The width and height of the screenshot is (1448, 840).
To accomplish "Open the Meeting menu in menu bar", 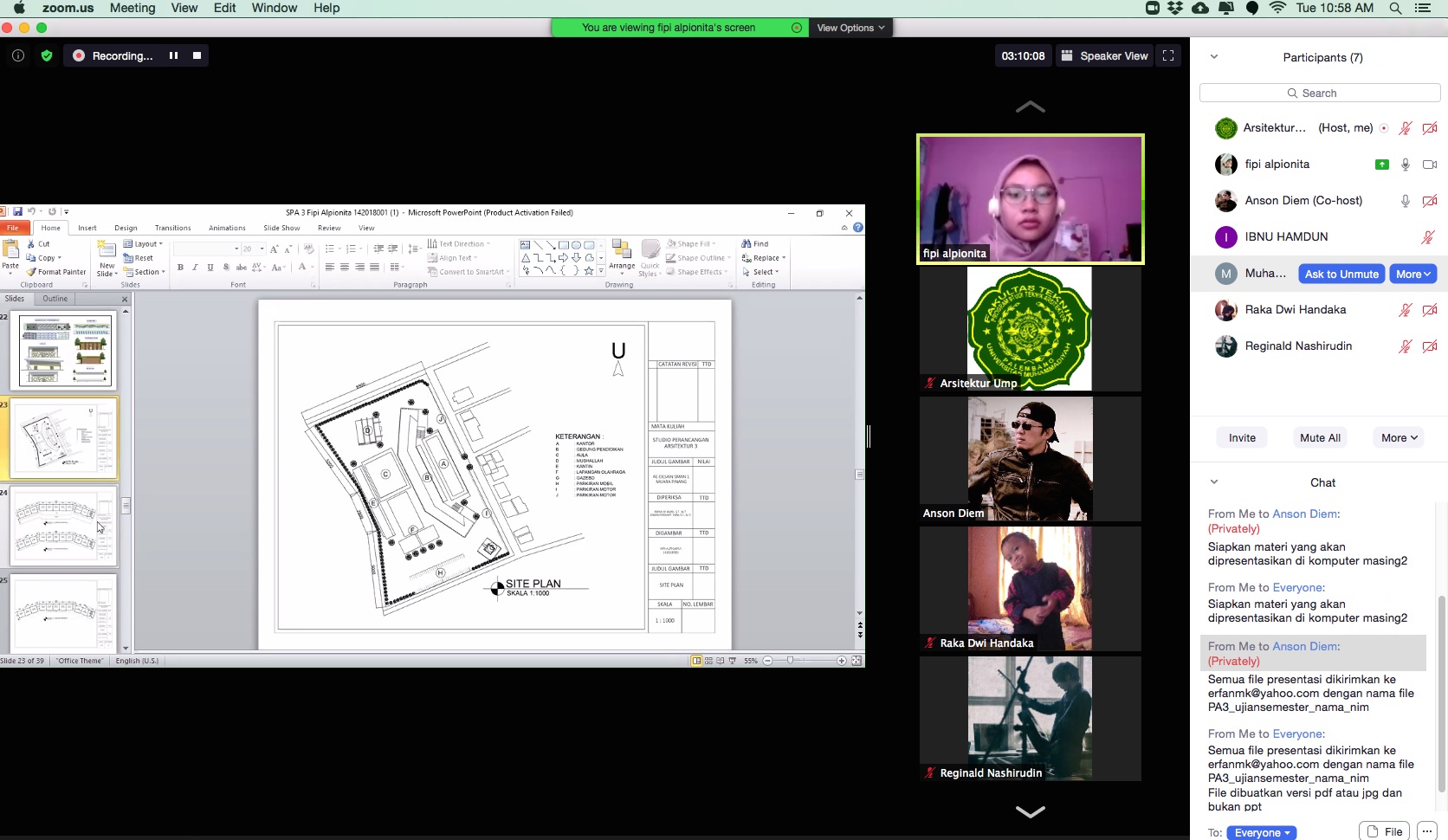I will (133, 8).
